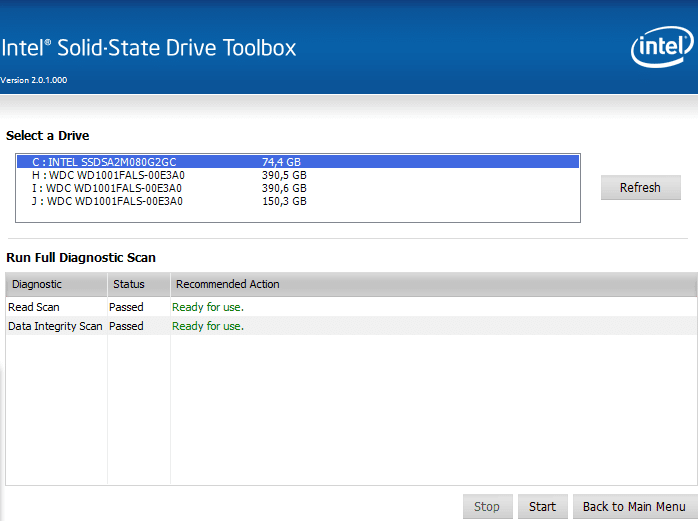Select the Read Scan row
The height and width of the screenshot is (521, 698).
[351, 307]
